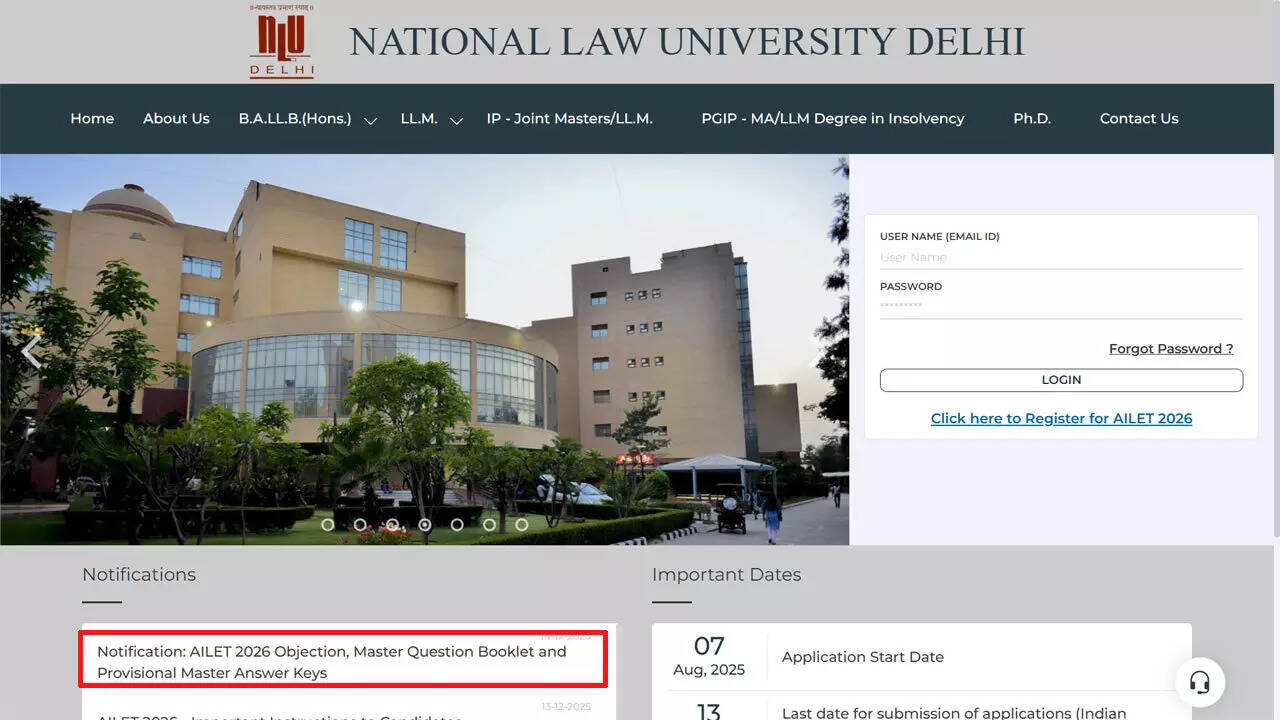Click here to Register for AILET 2026
This screenshot has width=1280, height=720.
coord(1061,418)
